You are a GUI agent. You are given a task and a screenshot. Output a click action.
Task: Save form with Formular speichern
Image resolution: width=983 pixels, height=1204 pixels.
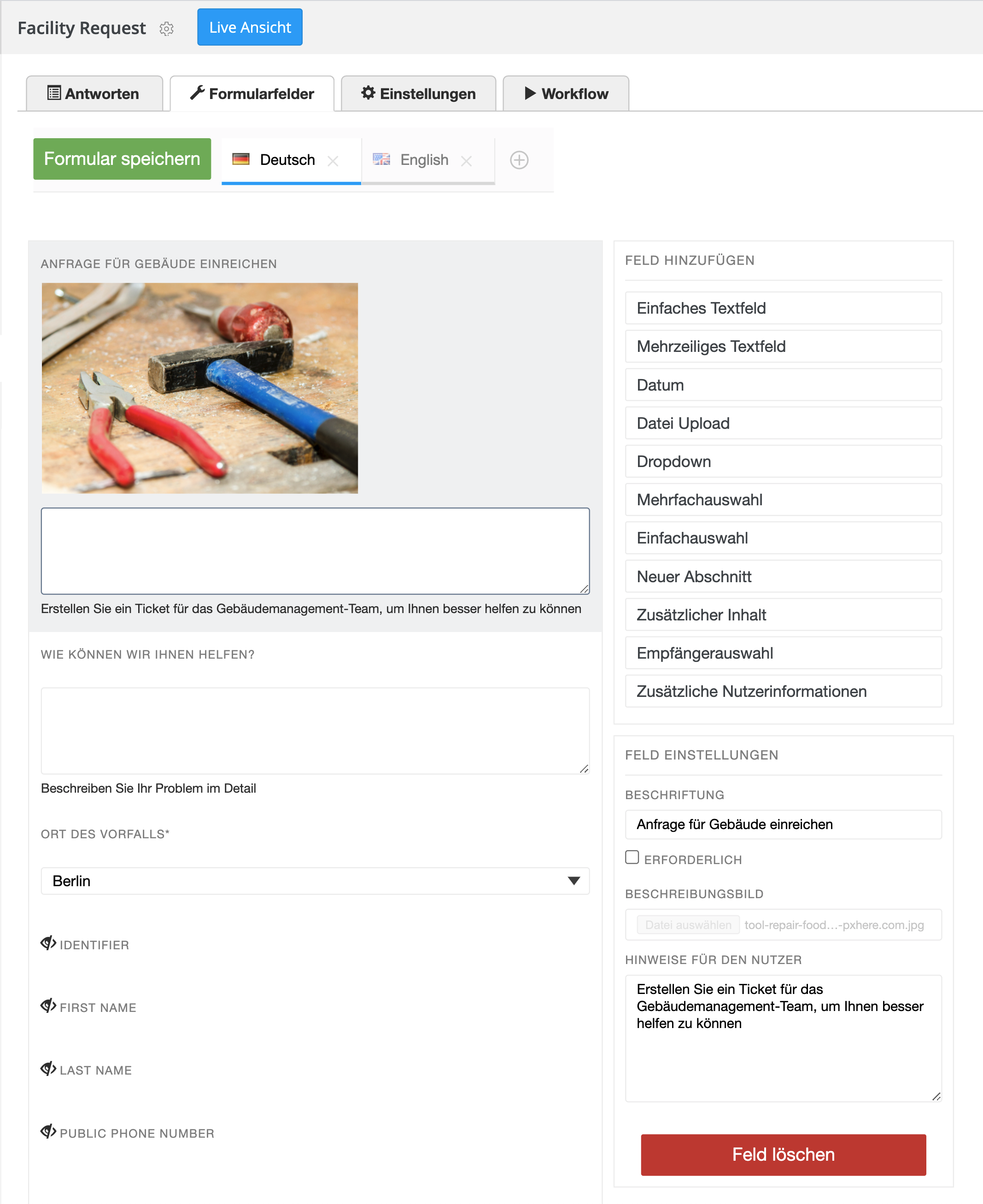123,159
